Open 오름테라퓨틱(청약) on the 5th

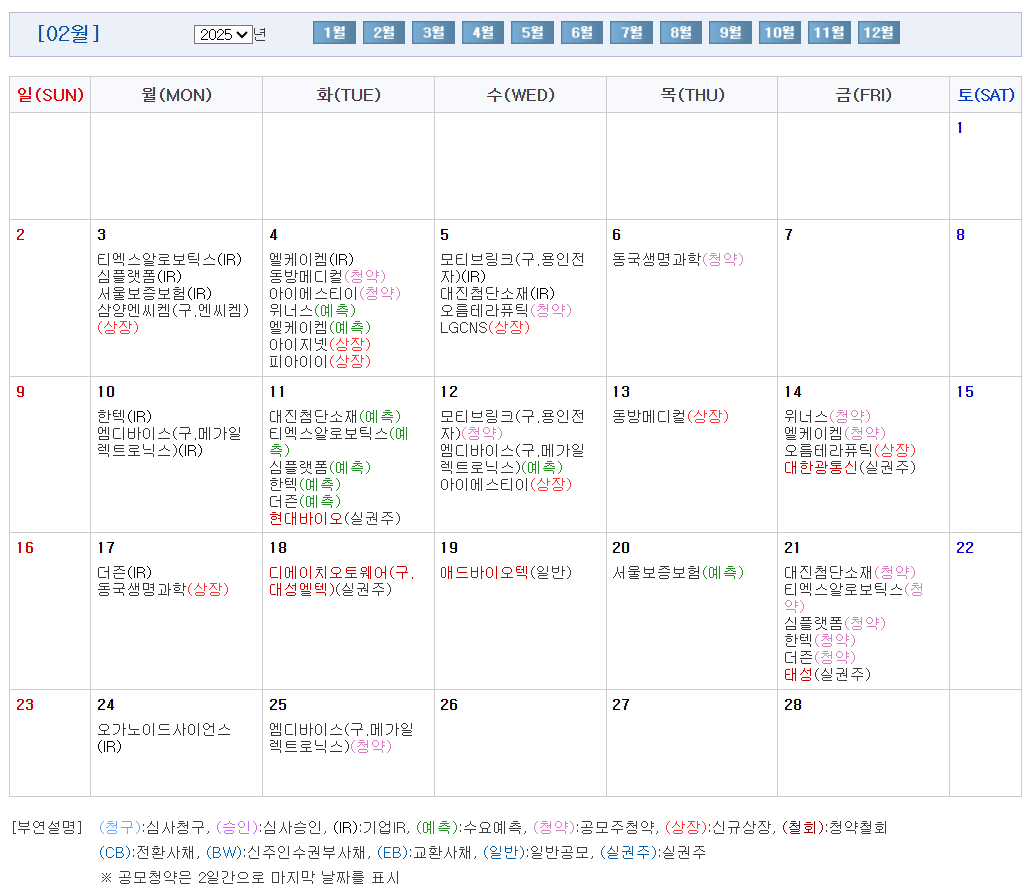(x=506, y=311)
